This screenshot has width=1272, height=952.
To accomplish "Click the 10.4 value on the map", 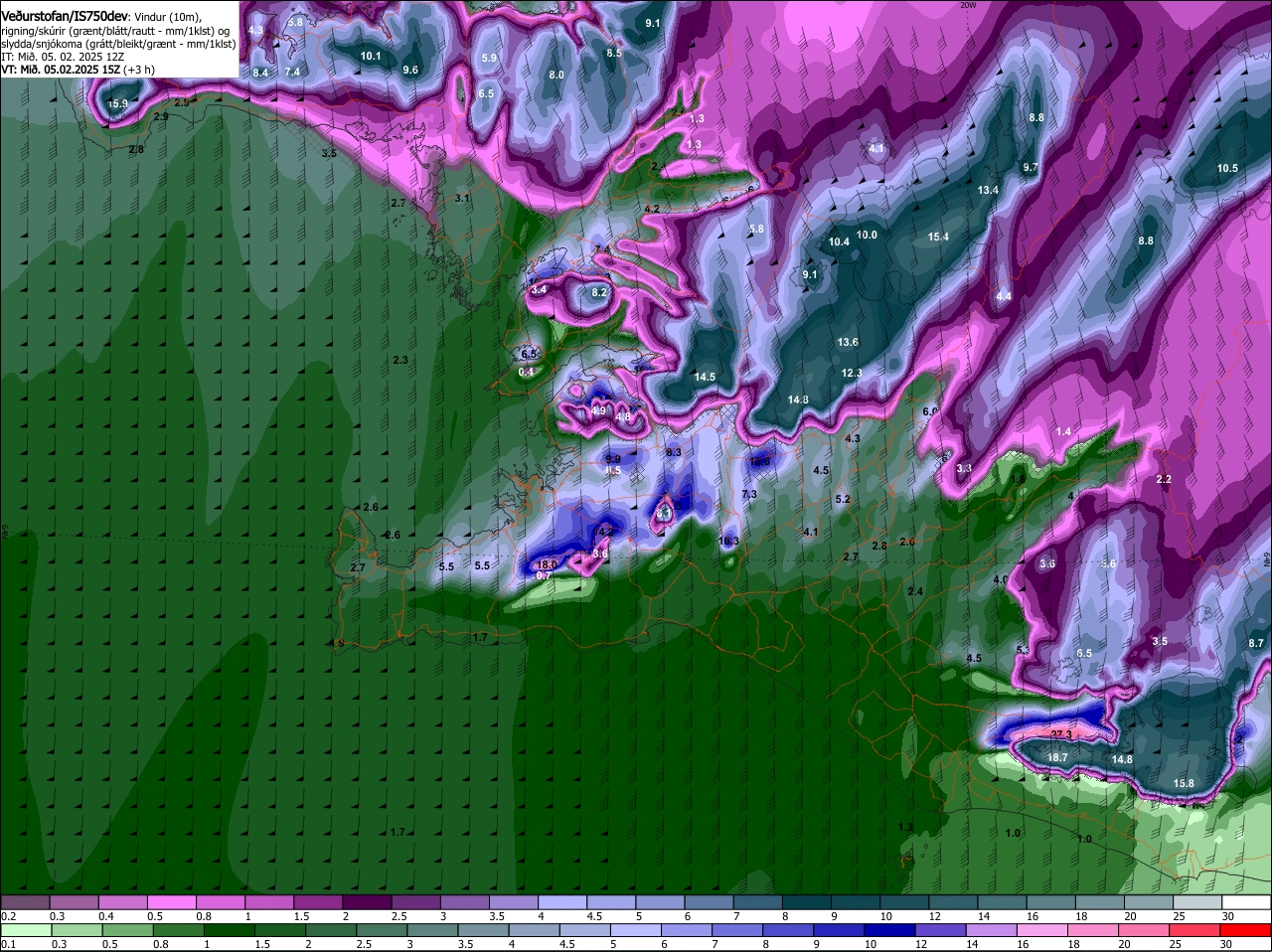I will click(839, 241).
